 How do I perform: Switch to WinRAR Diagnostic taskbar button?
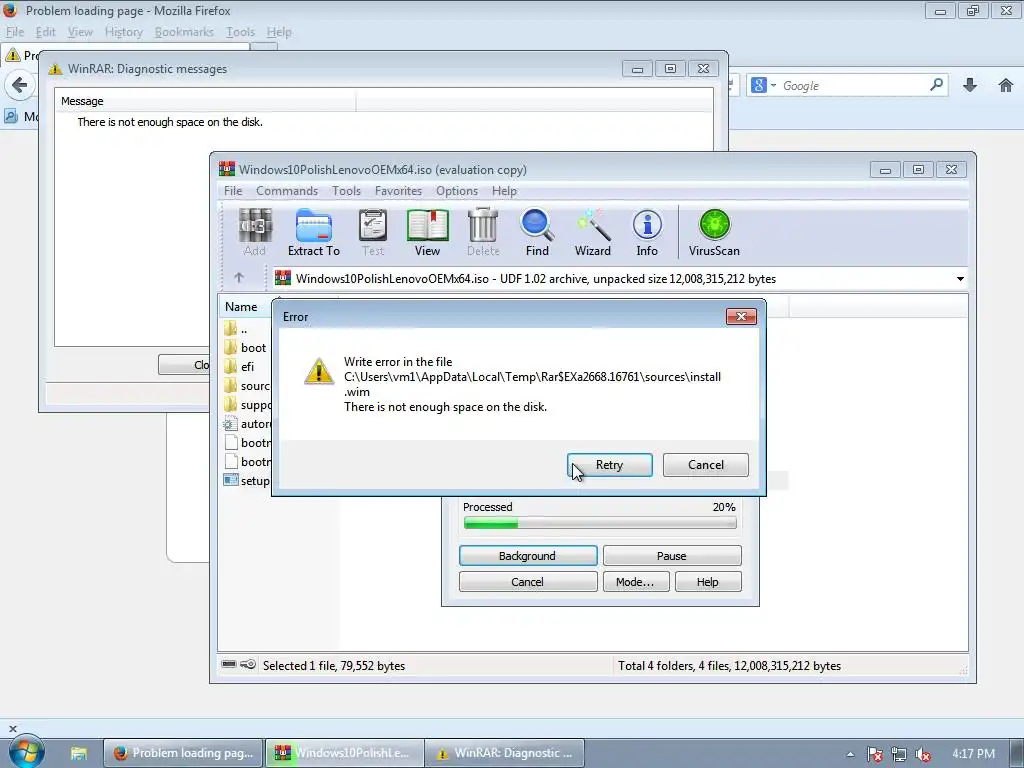(x=504, y=753)
